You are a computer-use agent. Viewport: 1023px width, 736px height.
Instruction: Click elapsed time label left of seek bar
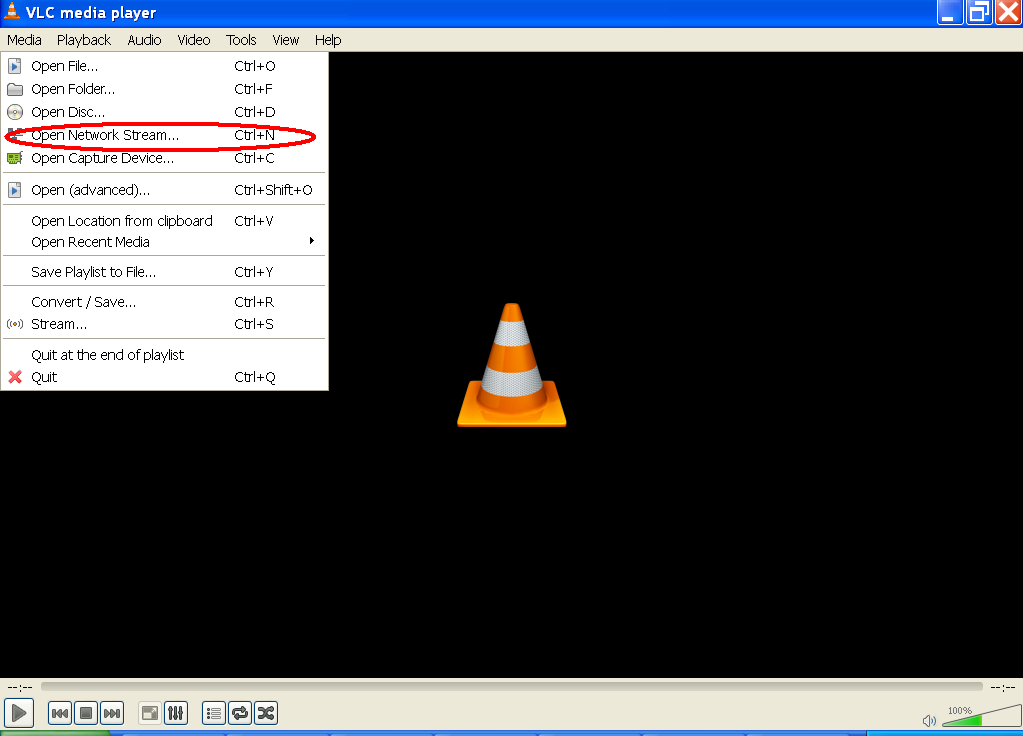pyautogui.click(x=20, y=687)
